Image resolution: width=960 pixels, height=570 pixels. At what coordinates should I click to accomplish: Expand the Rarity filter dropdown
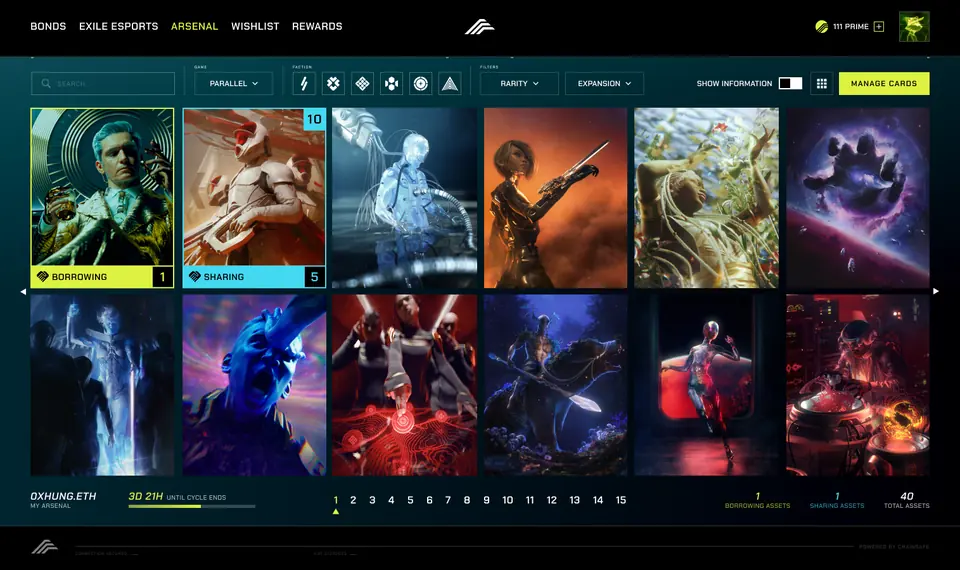[x=519, y=83]
